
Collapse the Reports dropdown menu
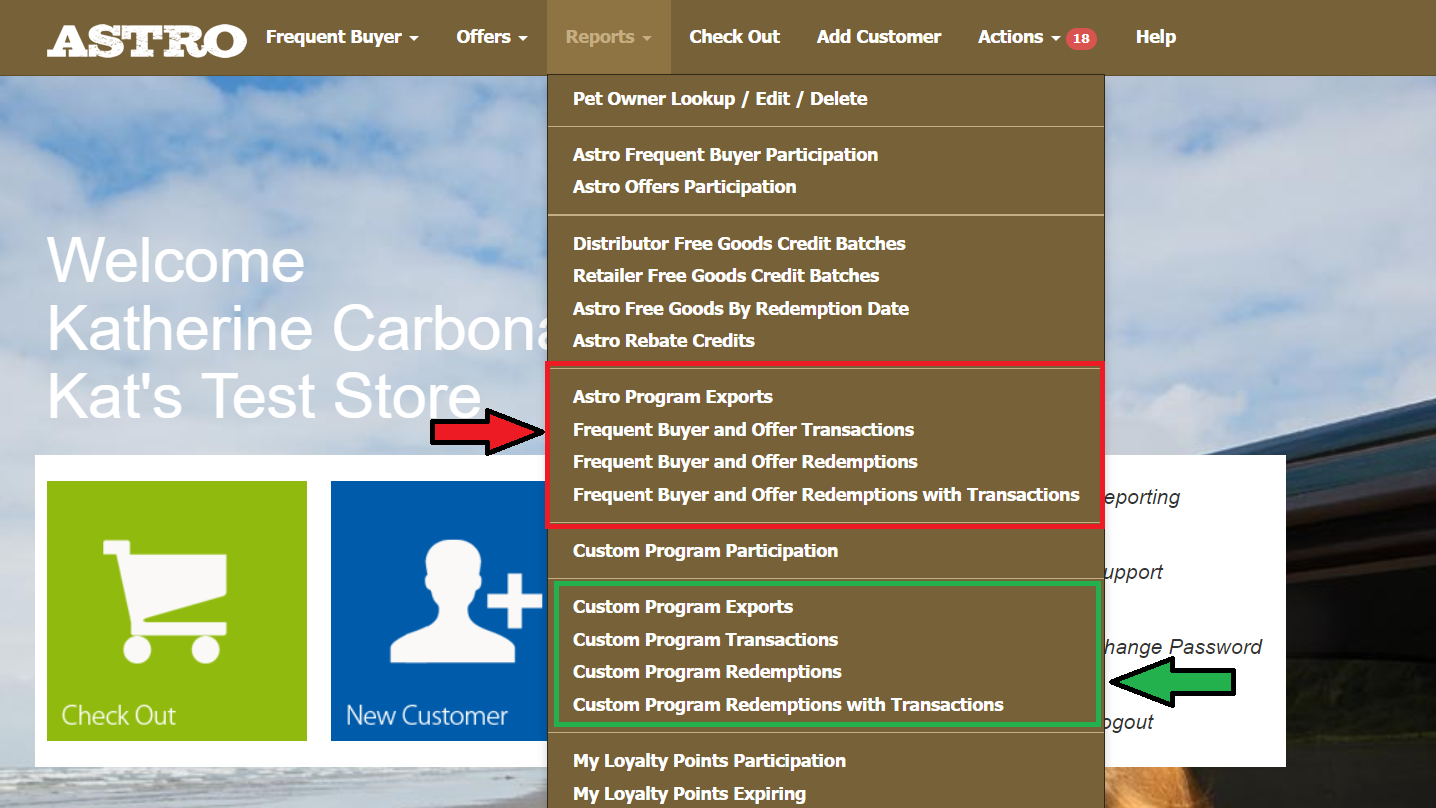608,37
